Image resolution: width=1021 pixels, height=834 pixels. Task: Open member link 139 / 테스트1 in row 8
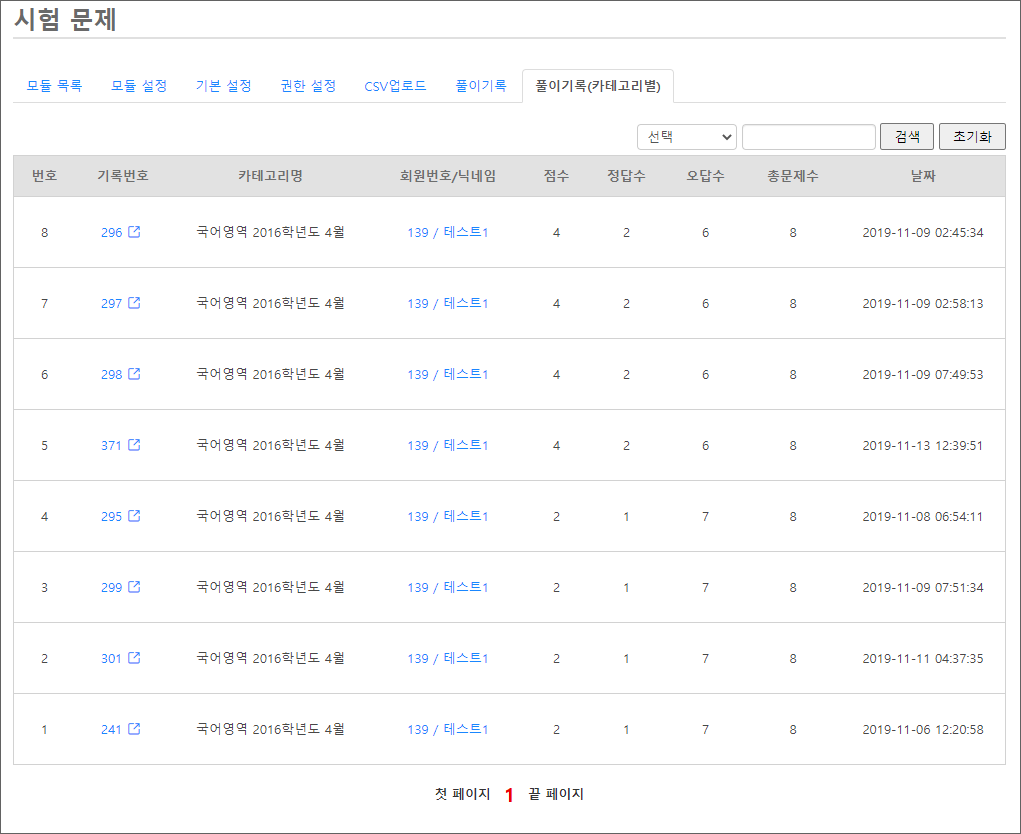click(447, 232)
